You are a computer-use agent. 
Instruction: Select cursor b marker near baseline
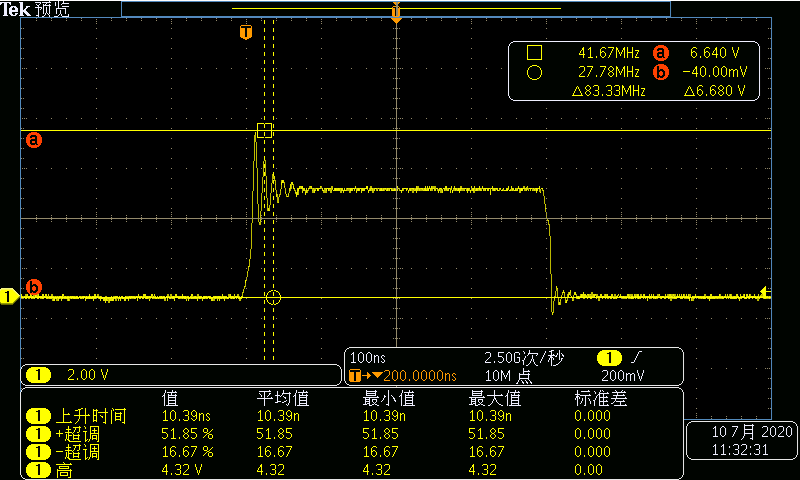[34, 288]
